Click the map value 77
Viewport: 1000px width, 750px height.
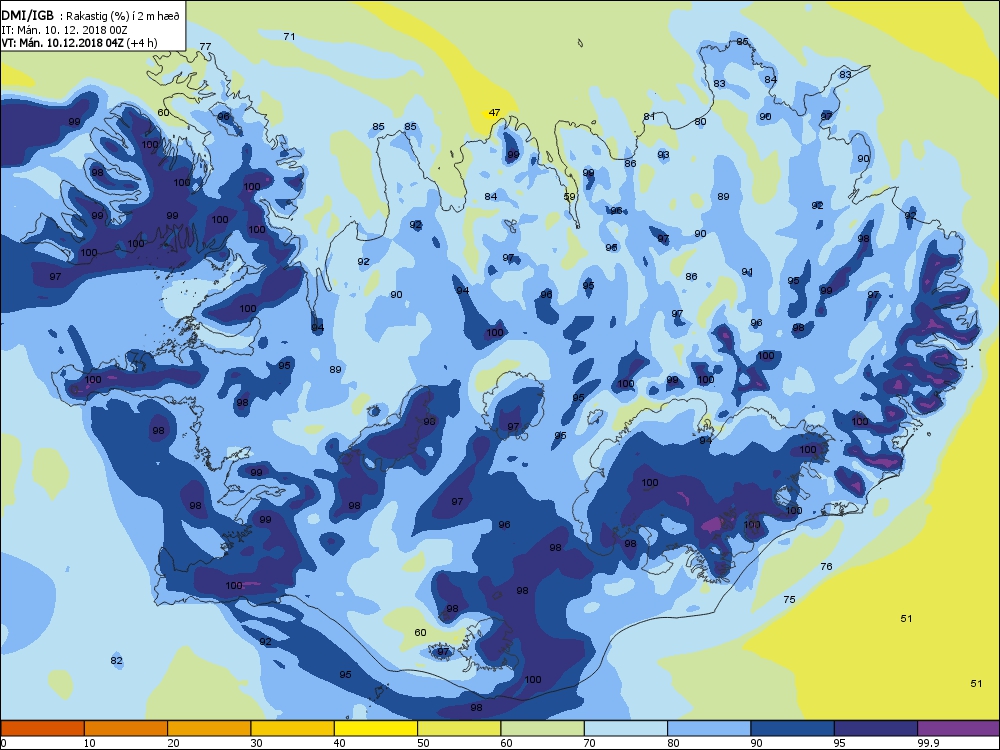pos(205,47)
